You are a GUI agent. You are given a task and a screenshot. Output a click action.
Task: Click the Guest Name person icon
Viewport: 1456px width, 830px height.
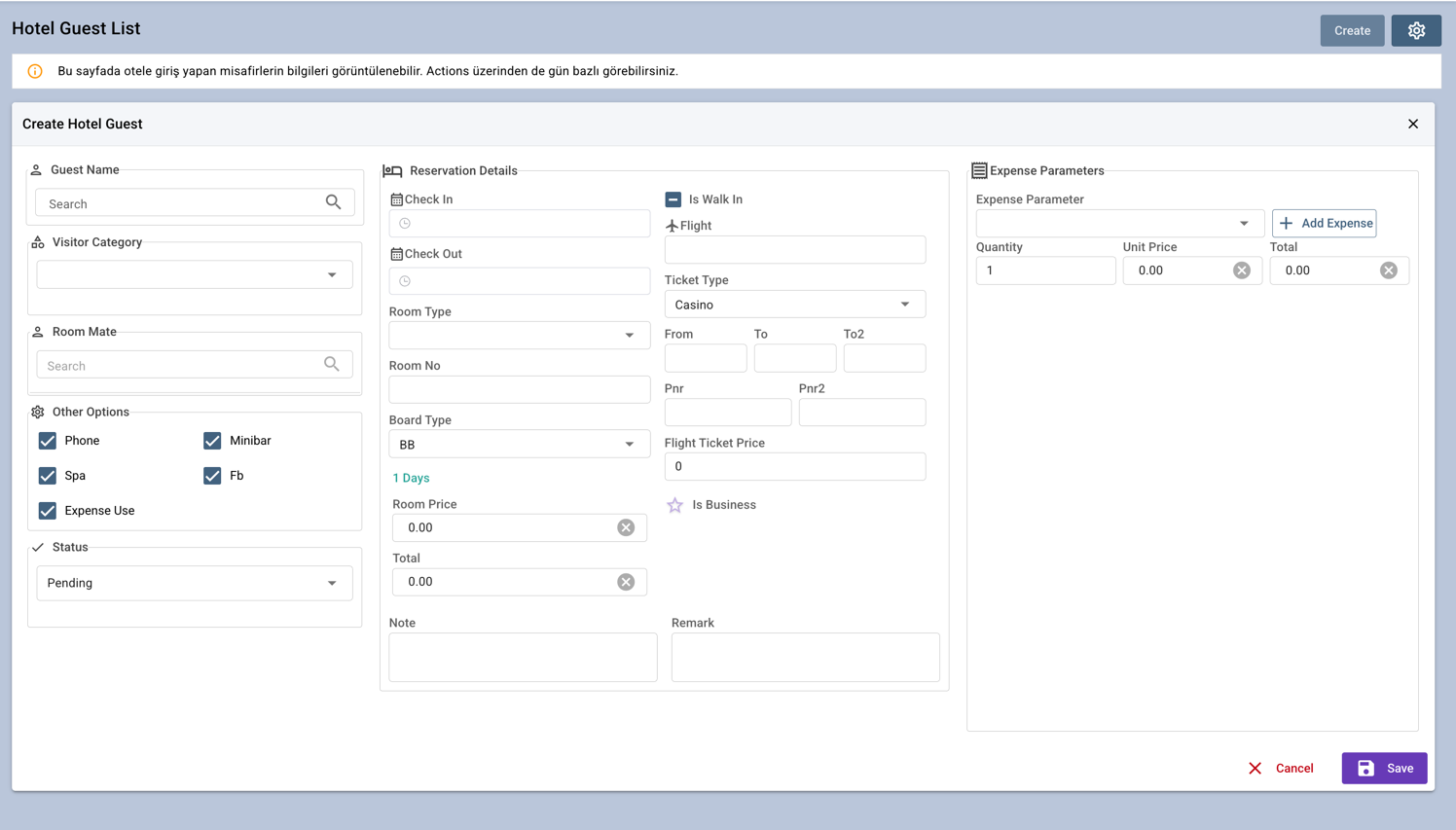pyautogui.click(x=36, y=169)
